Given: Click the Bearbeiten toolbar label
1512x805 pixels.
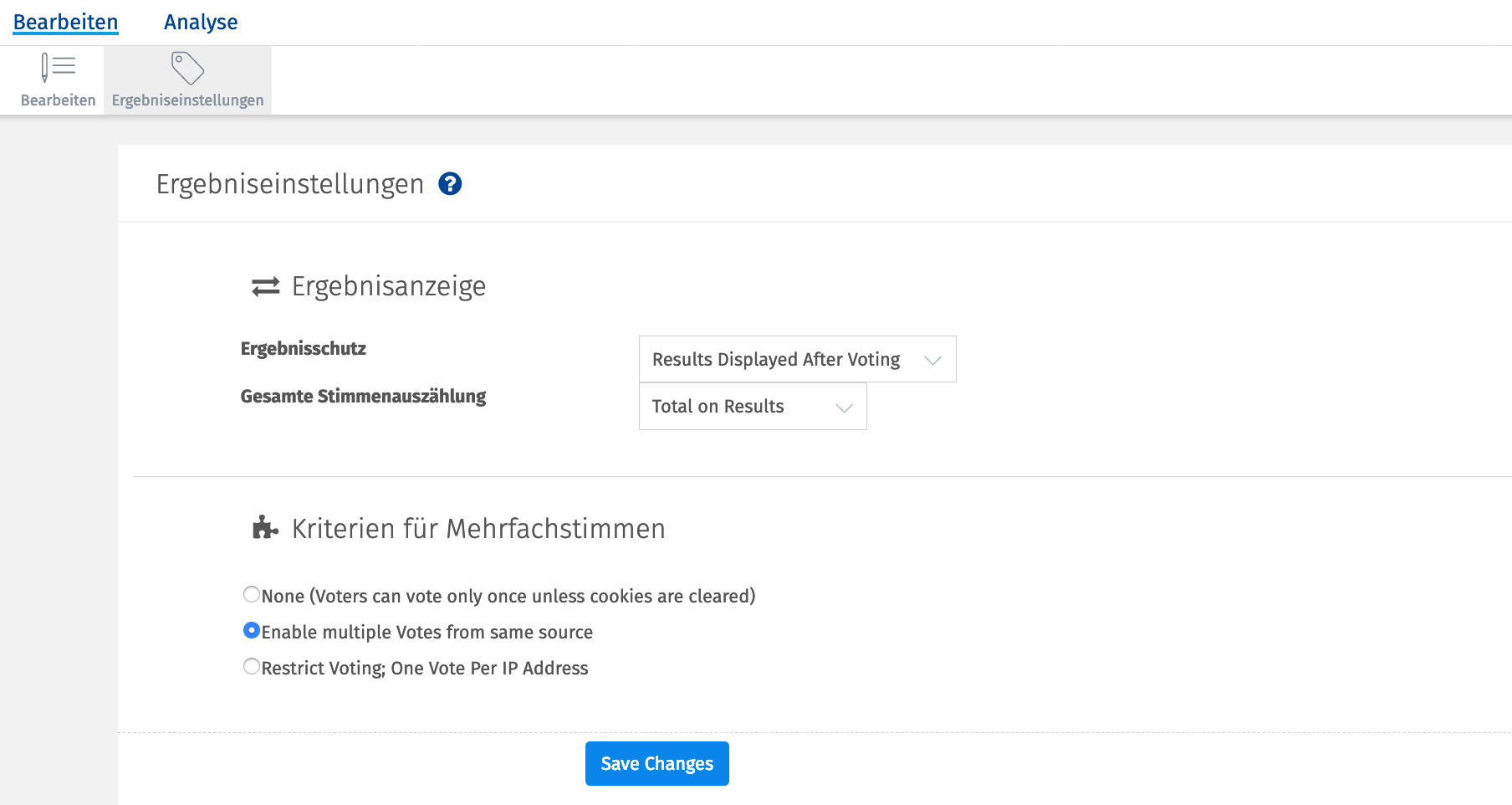Looking at the screenshot, I should [58, 100].
